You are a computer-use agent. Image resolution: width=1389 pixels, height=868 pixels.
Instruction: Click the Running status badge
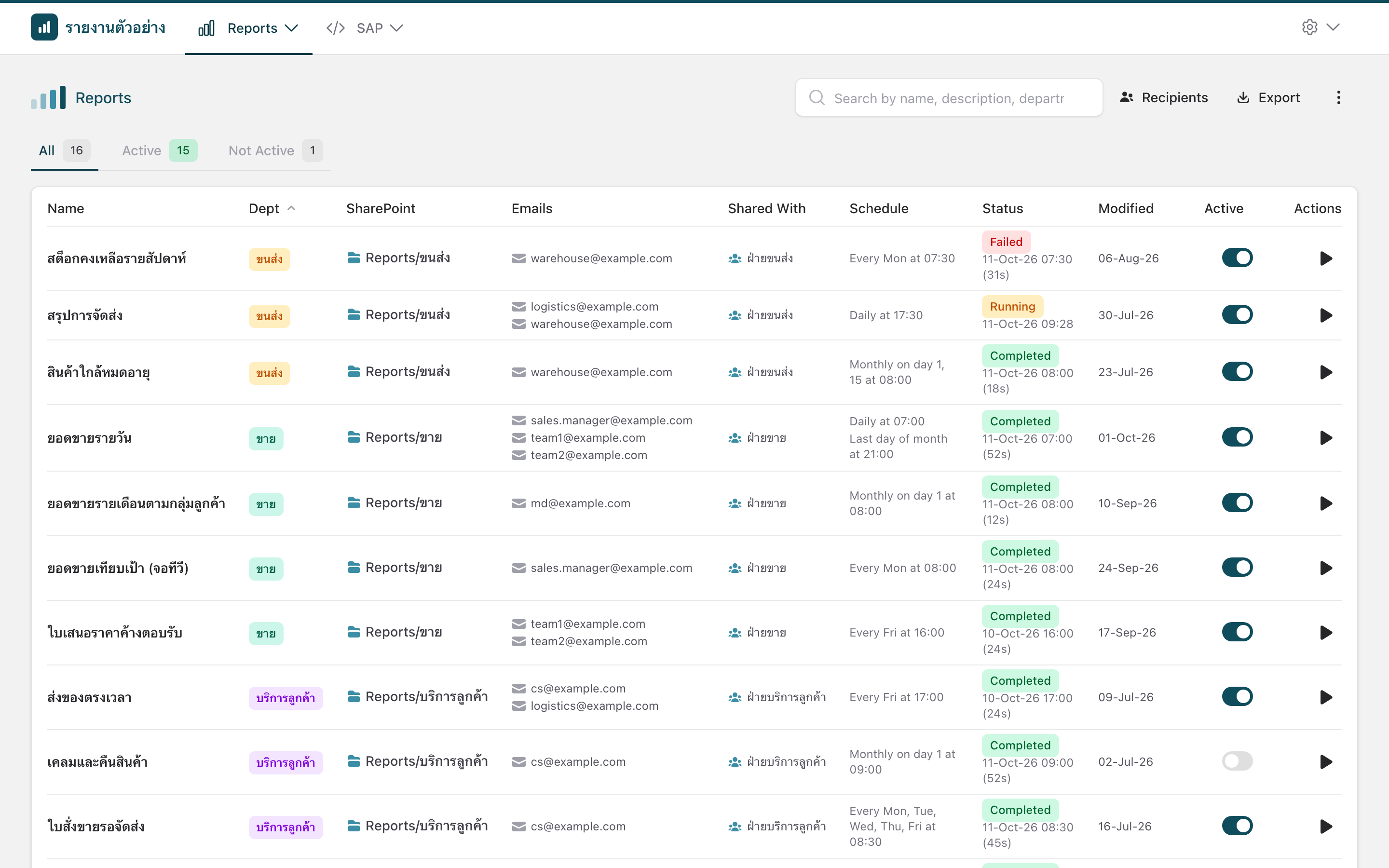coord(1012,307)
